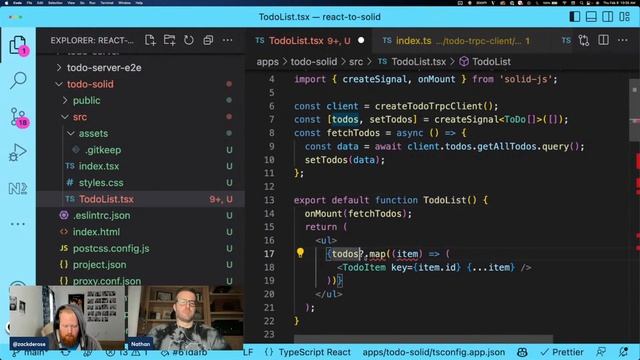Place cursor on line 13 TodoList function name
The image size is (640, 360).
click(x=444, y=200)
